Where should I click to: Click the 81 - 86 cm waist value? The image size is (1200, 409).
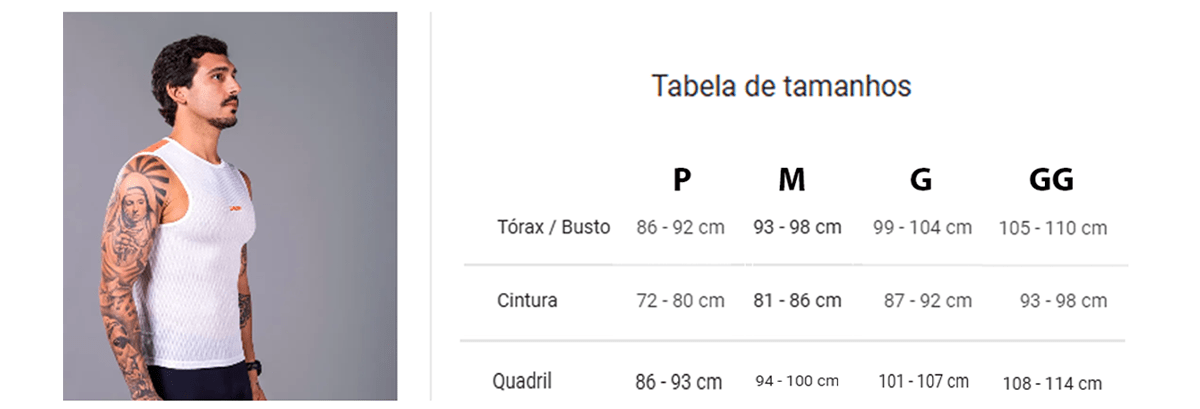coord(797,300)
